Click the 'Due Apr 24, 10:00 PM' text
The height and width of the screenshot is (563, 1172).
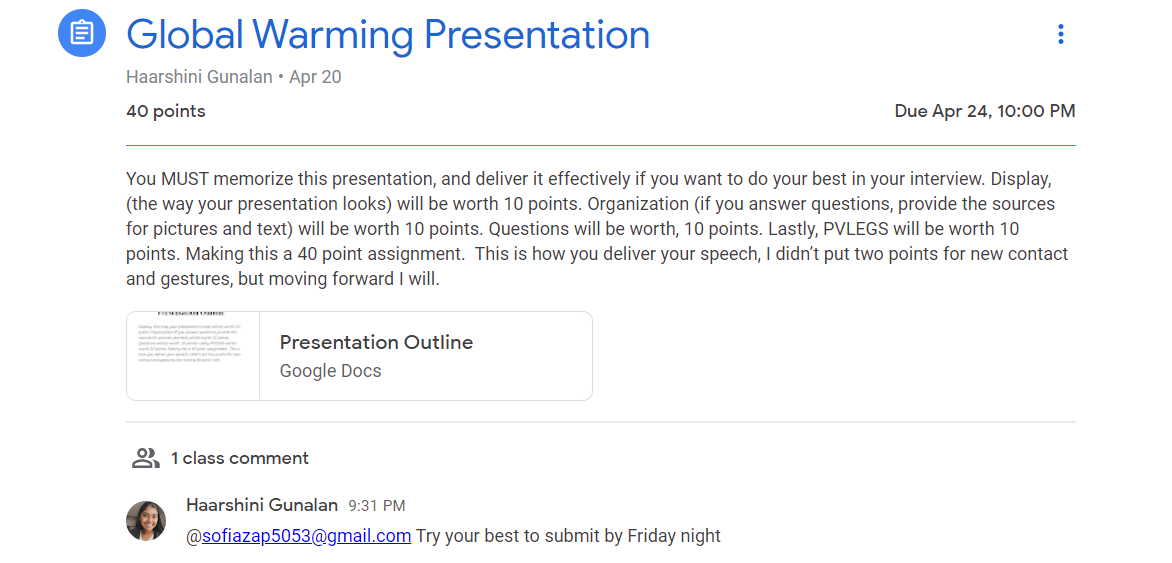[984, 111]
